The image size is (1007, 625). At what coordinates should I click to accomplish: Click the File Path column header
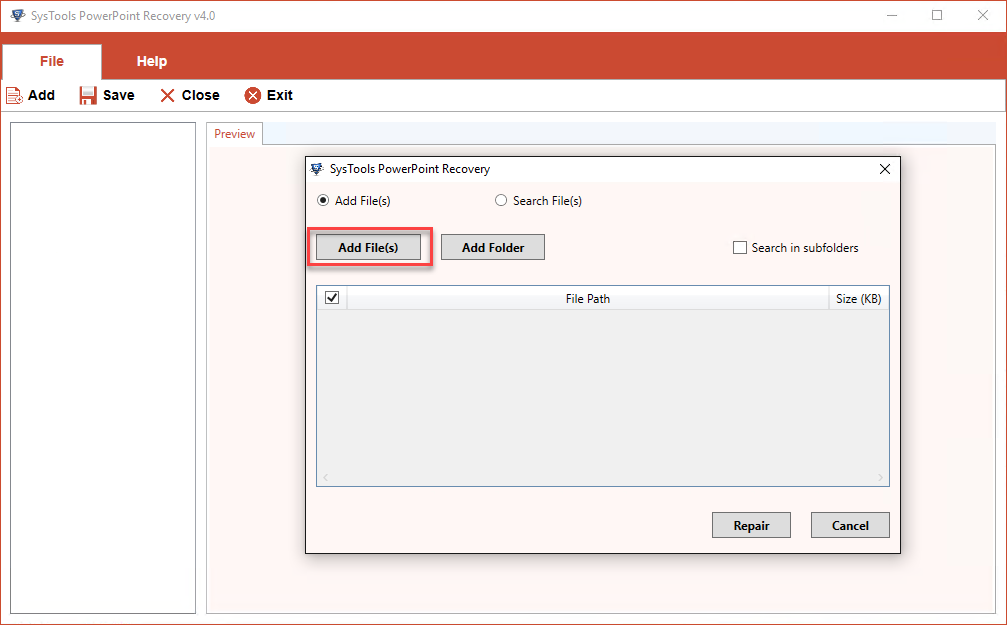click(588, 299)
